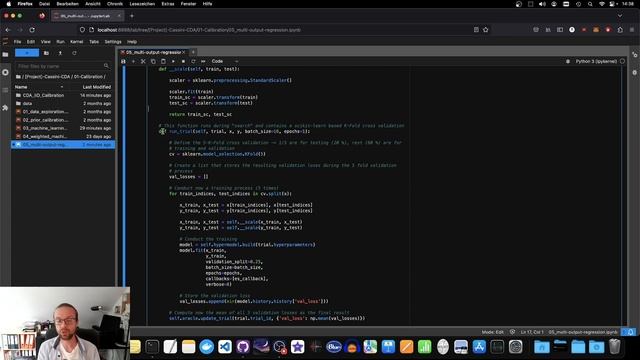Image resolution: width=640 pixels, height=360 pixels.
Task: Copy the selected cell
Action: tap(153, 61)
